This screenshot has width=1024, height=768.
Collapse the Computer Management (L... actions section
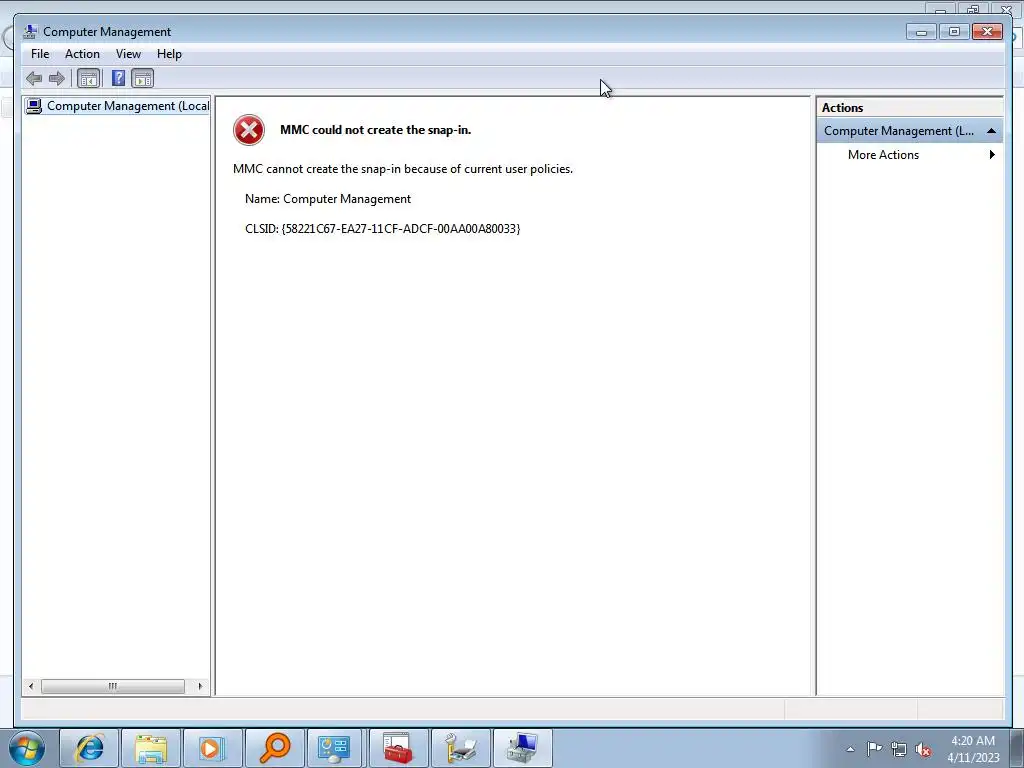[x=991, y=131]
